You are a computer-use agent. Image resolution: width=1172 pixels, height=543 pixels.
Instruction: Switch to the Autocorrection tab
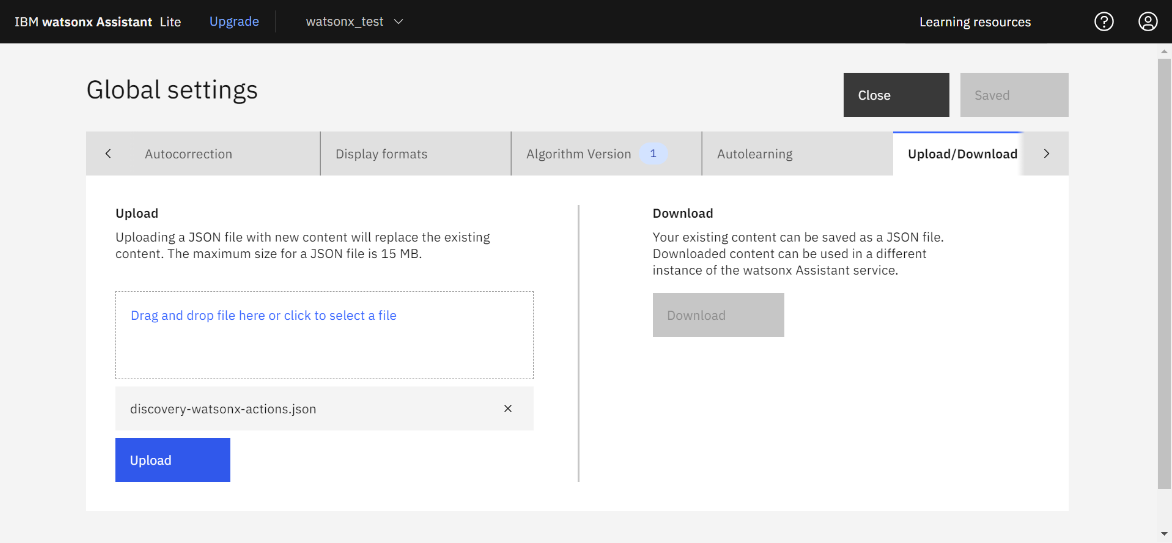188,154
